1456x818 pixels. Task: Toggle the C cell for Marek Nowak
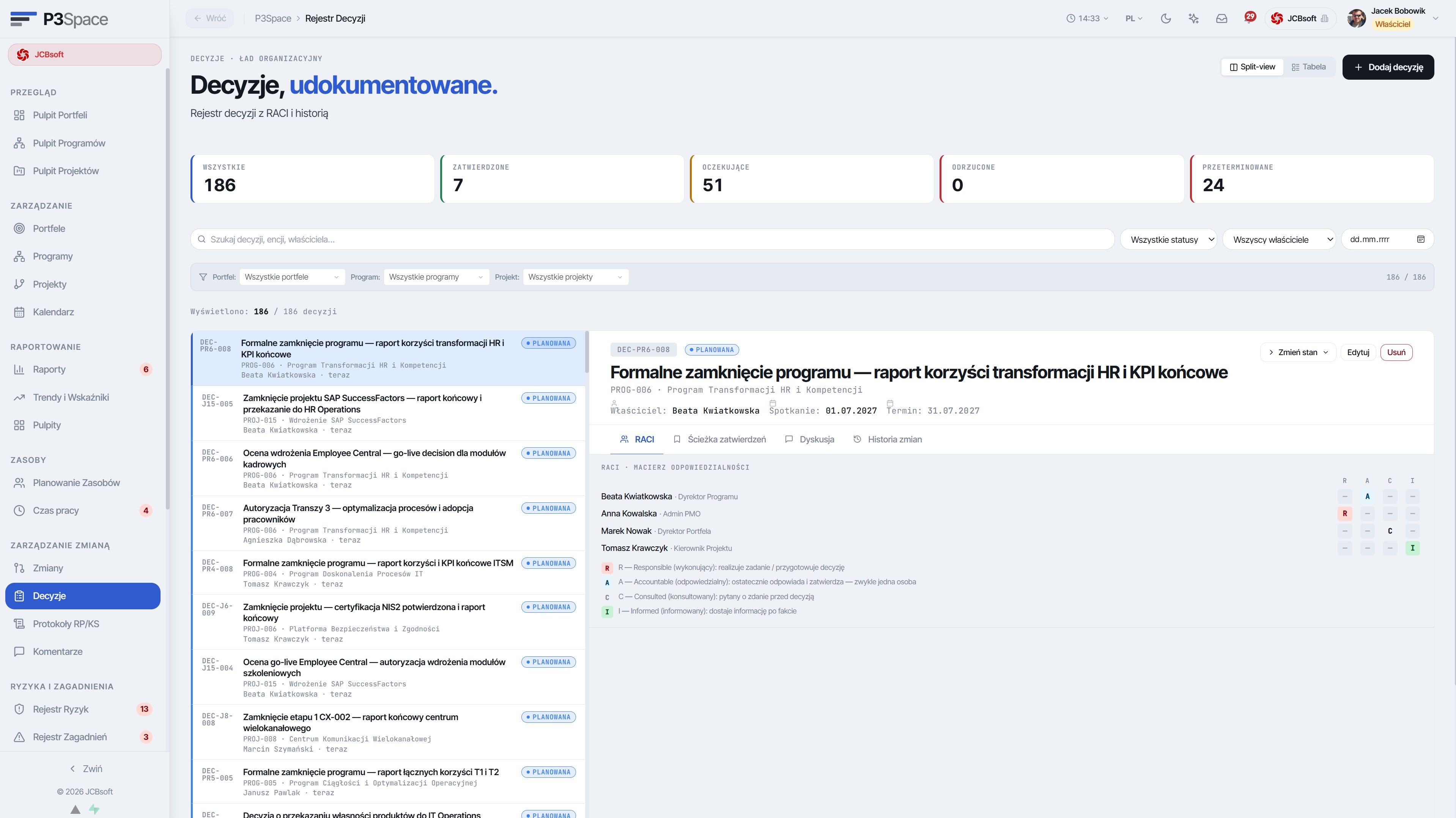coord(1390,531)
